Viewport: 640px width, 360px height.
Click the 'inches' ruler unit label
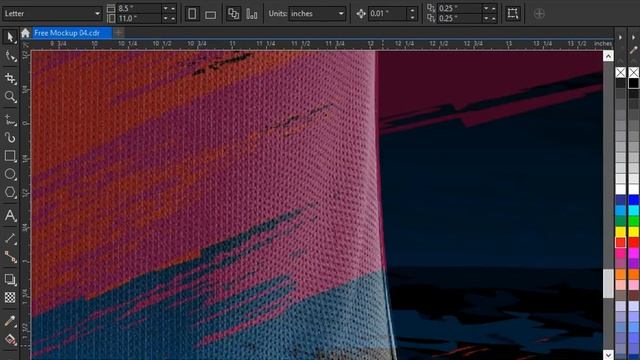[603, 43]
